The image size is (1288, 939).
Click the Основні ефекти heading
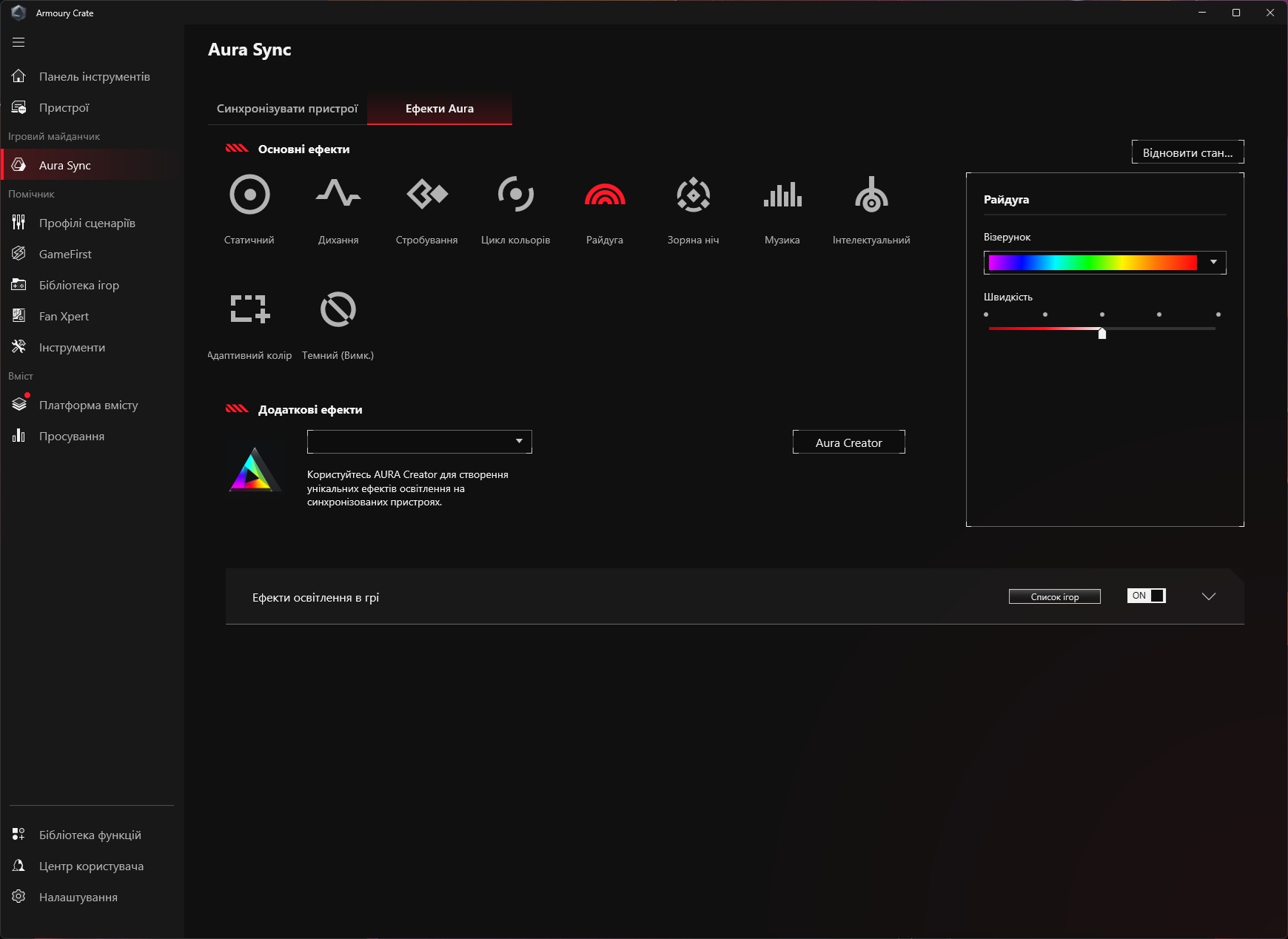point(303,149)
